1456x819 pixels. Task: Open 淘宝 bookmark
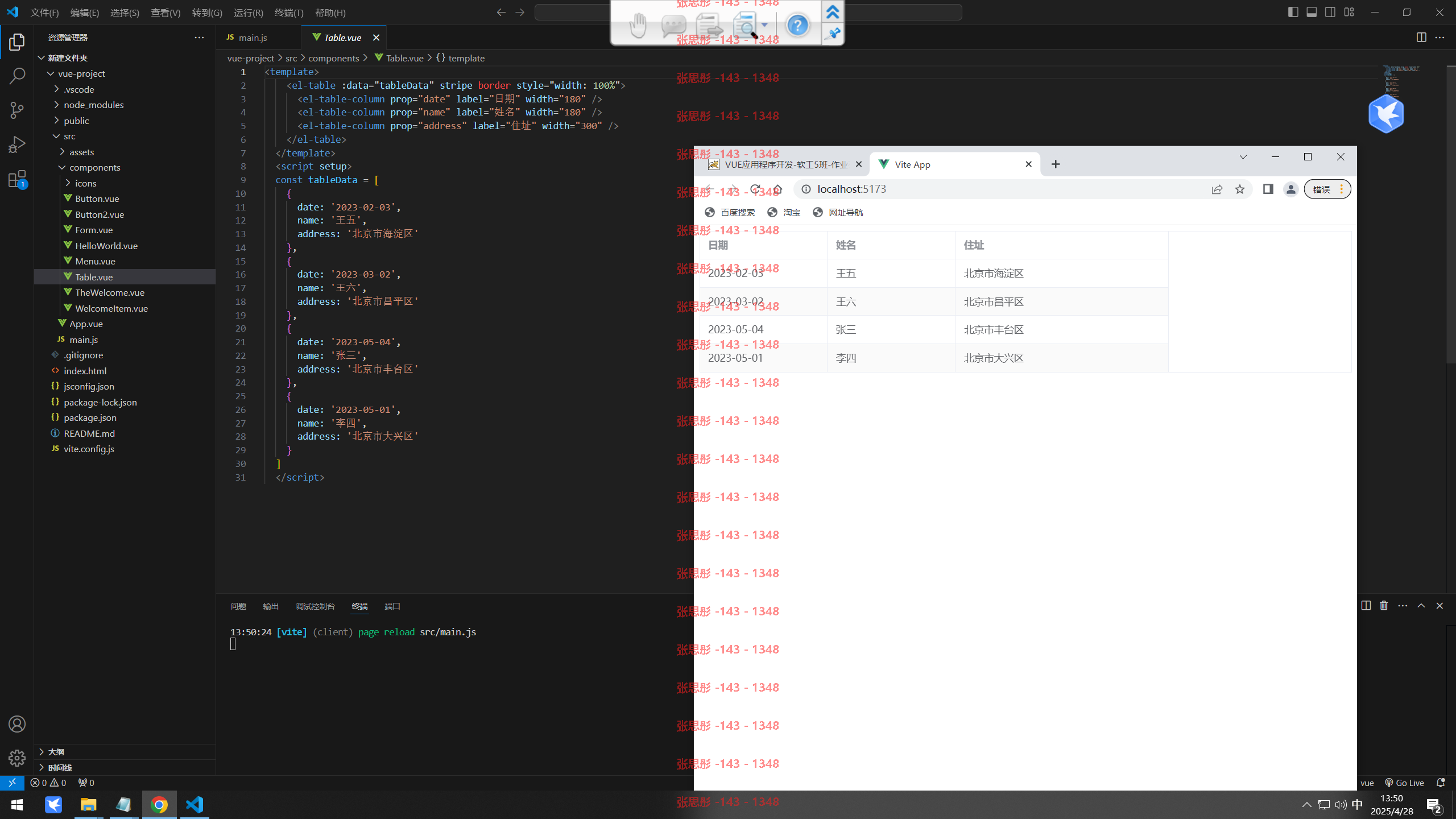point(784,212)
